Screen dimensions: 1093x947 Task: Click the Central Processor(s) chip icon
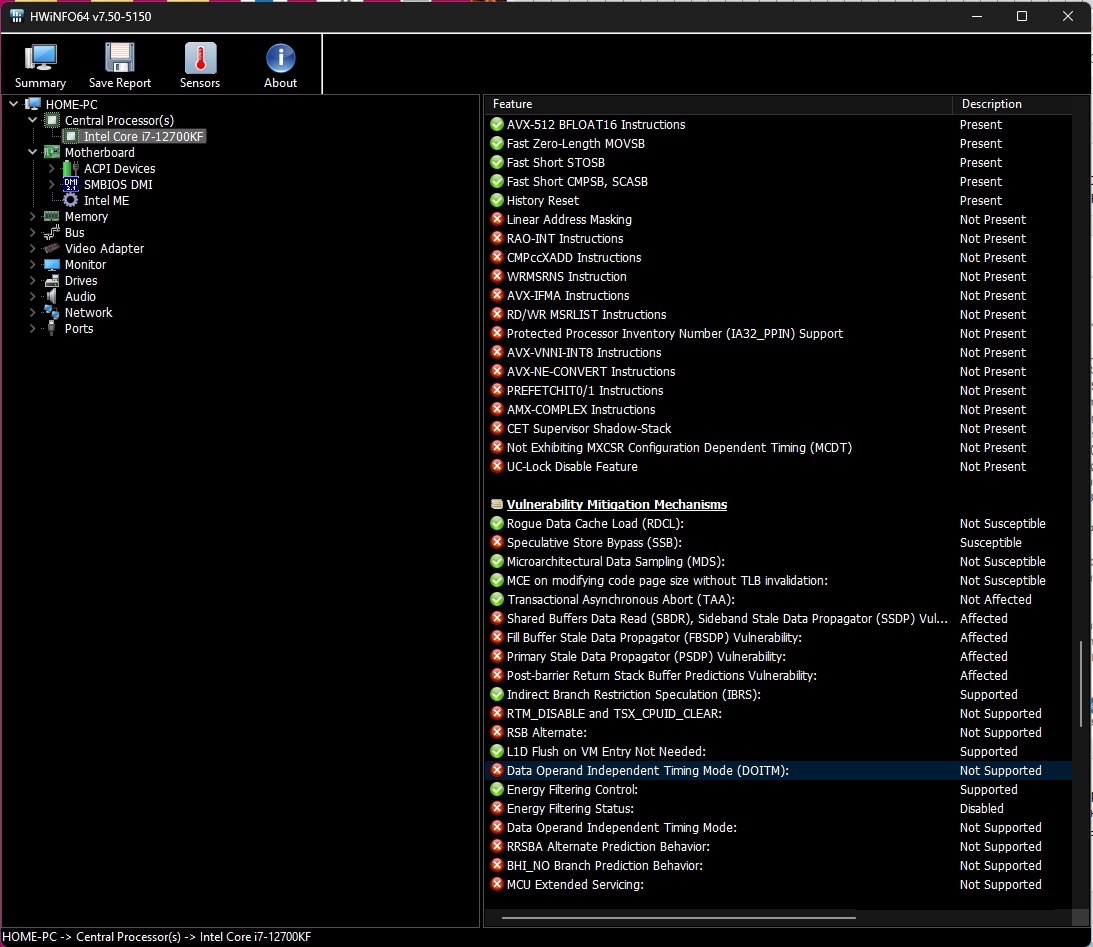click(x=52, y=121)
